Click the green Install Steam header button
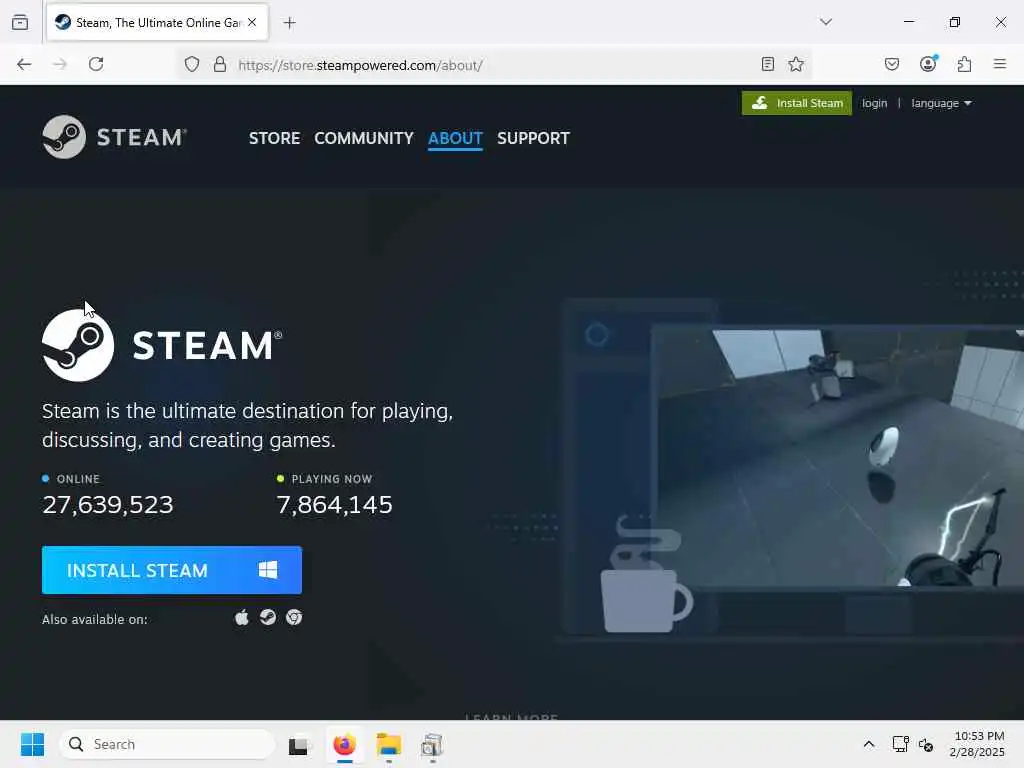 click(797, 103)
